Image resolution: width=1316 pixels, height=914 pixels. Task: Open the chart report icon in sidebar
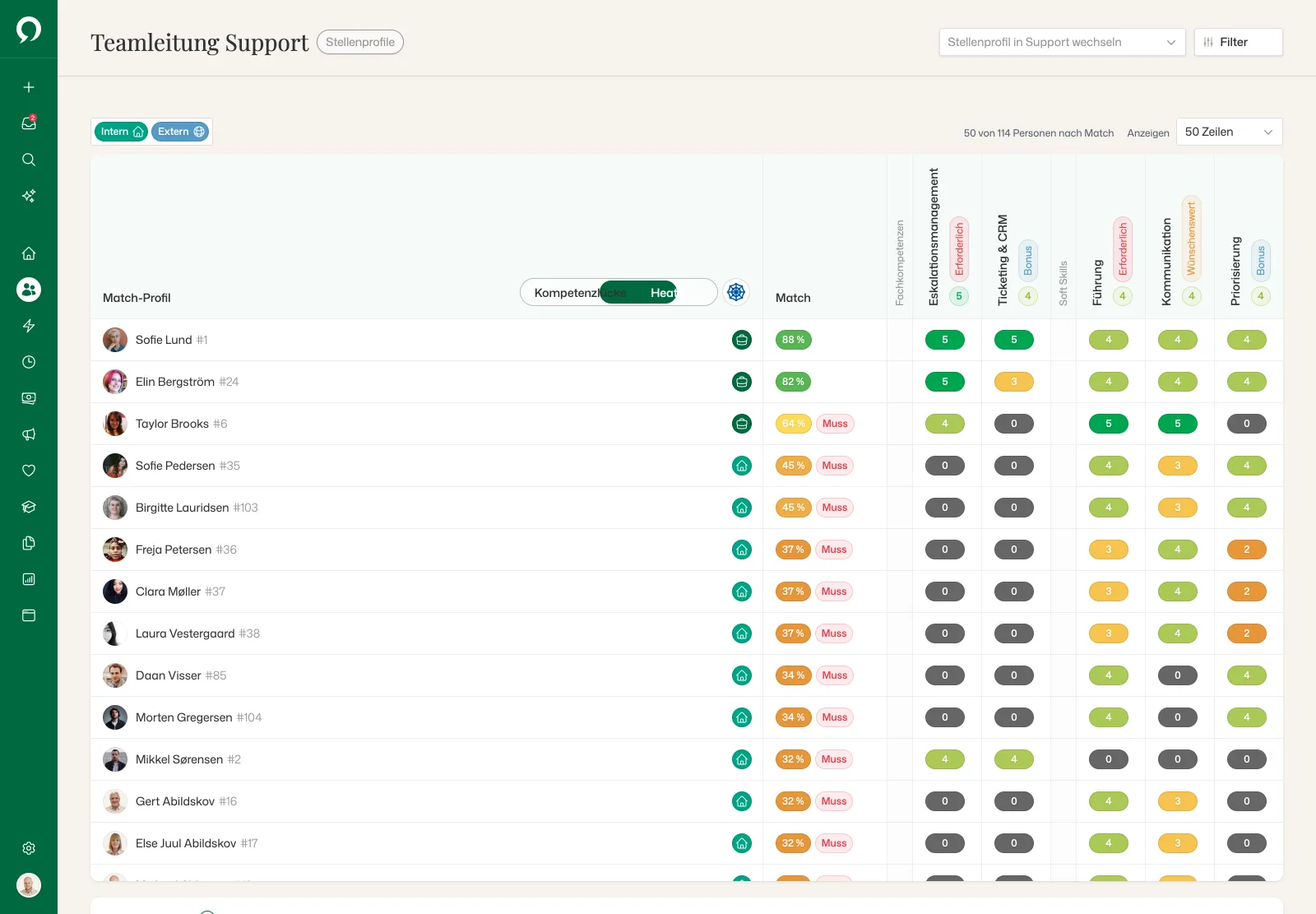point(29,579)
